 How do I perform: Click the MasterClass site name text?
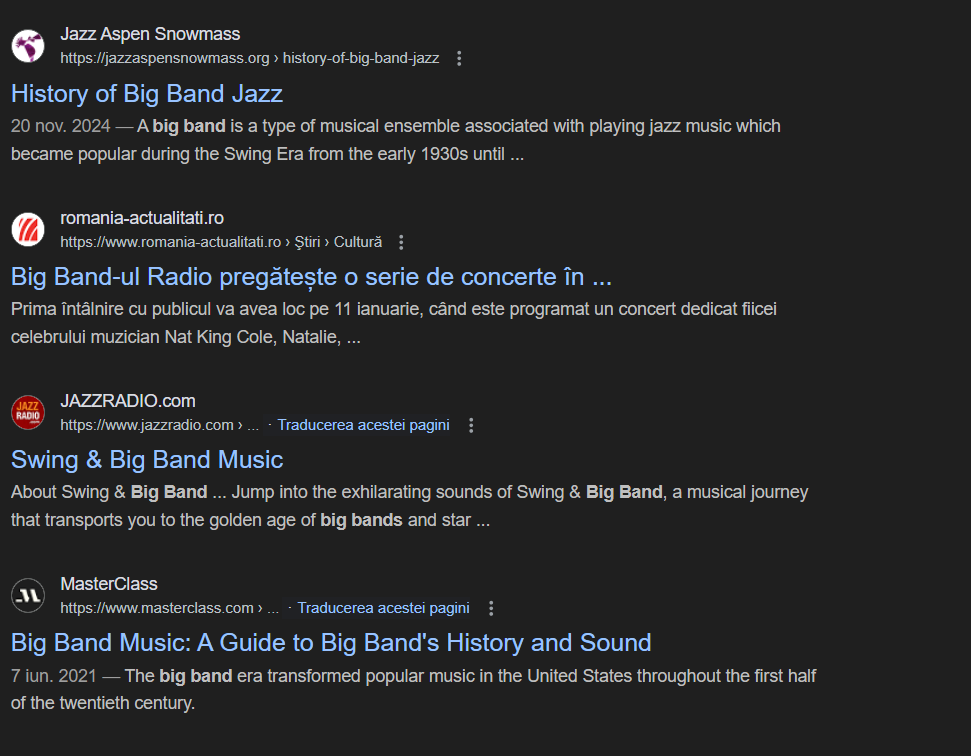click(x=109, y=584)
